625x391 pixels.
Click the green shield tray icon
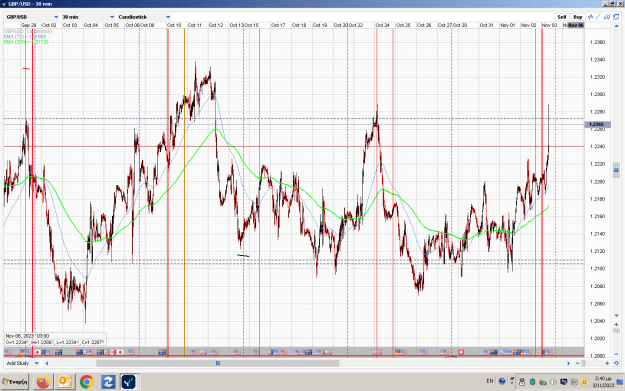[532, 382]
